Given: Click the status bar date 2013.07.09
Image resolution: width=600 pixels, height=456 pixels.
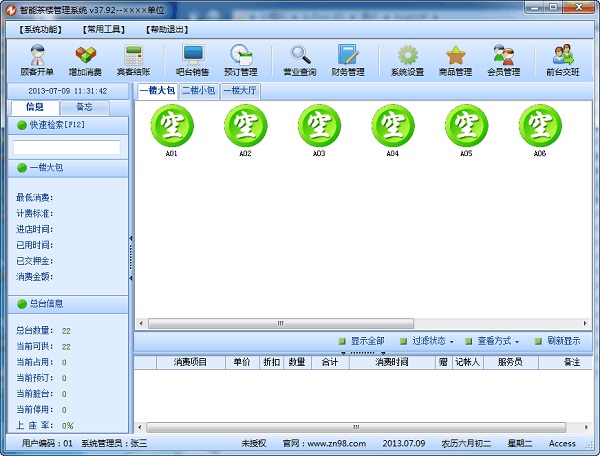Looking at the screenshot, I should tap(404, 444).
